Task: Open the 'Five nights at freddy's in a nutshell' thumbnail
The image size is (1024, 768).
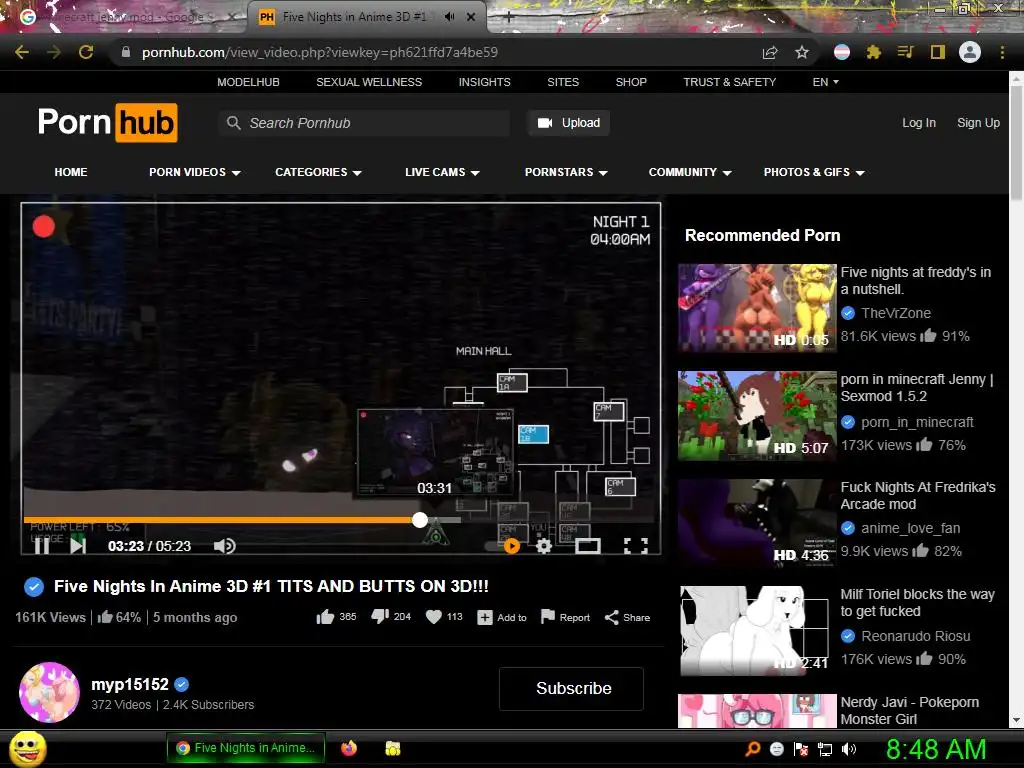Action: pos(757,308)
